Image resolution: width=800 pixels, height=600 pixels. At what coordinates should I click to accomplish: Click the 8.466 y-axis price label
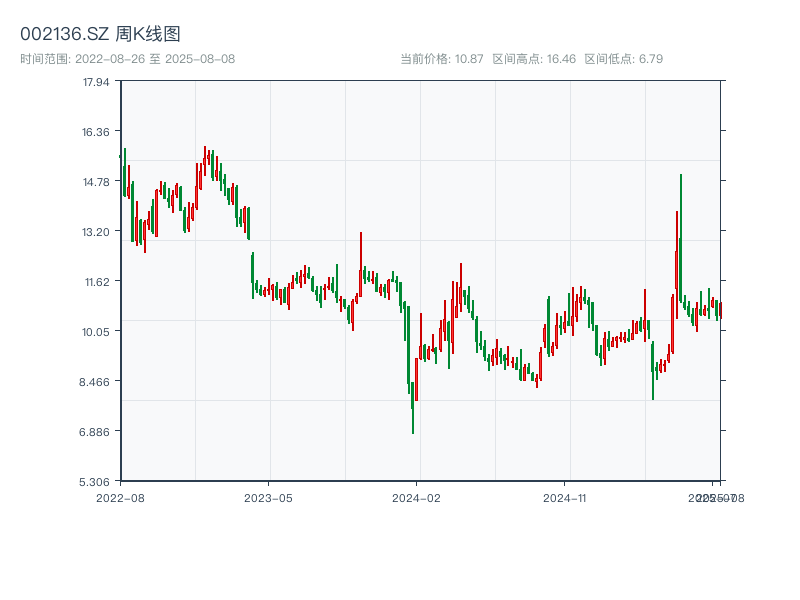click(96, 382)
